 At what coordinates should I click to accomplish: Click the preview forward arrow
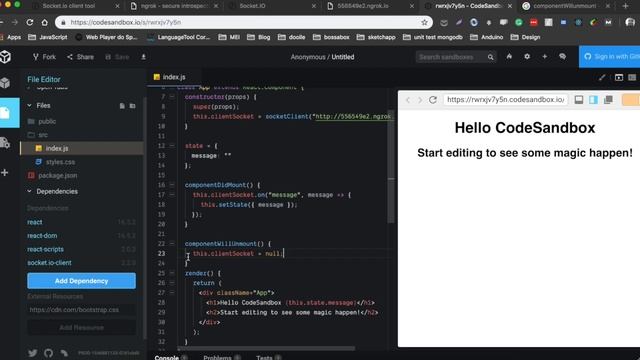(420, 100)
